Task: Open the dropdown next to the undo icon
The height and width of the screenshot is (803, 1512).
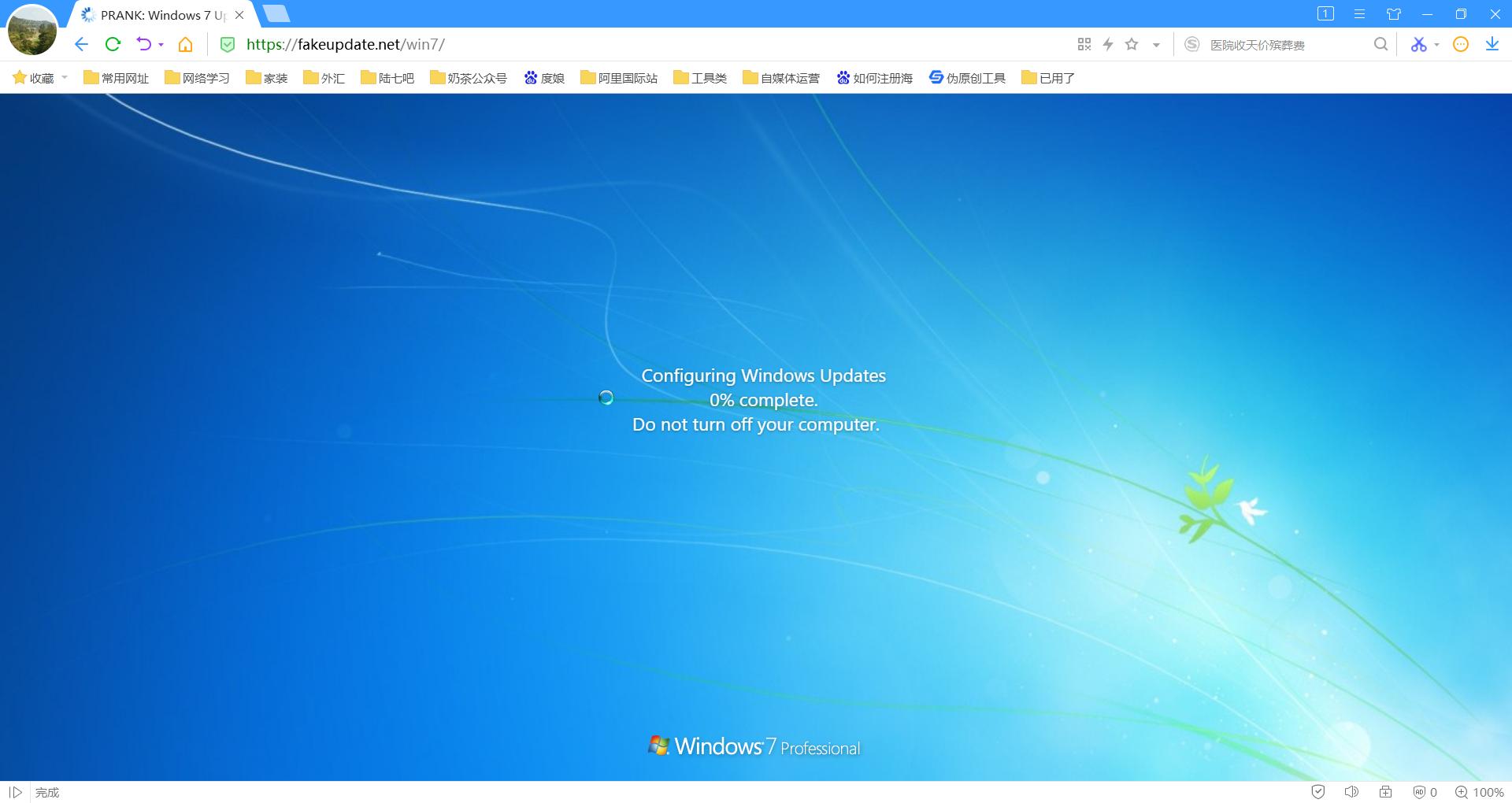Action: pyautogui.click(x=161, y=45)
